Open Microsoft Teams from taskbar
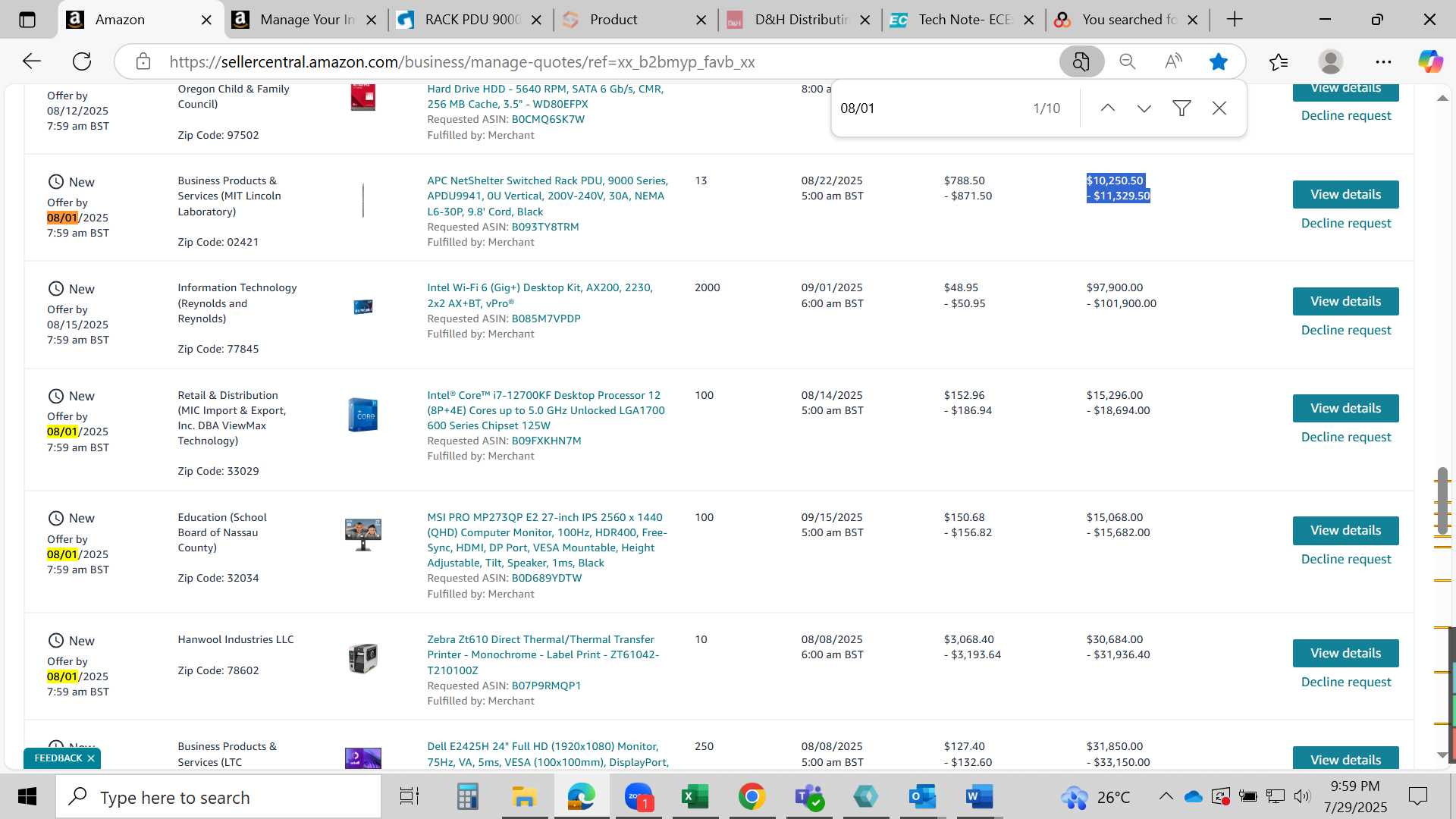 [809, 796]
